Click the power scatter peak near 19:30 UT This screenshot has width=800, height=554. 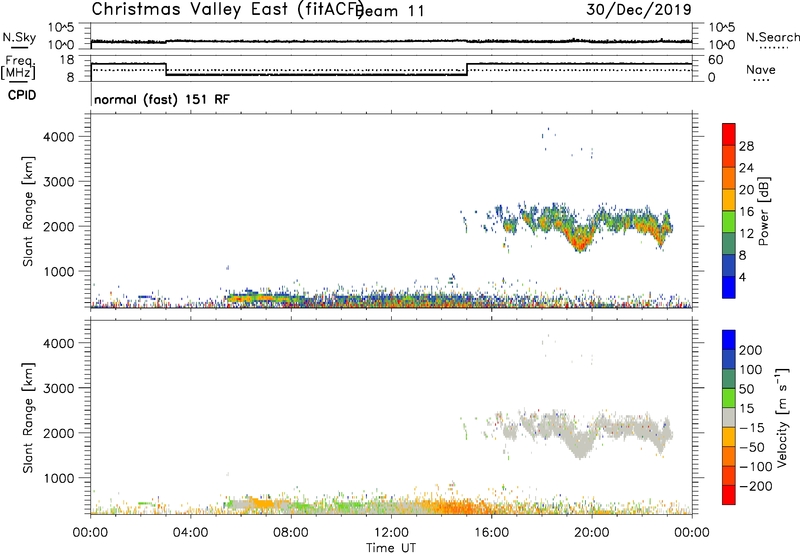[580, 240]
